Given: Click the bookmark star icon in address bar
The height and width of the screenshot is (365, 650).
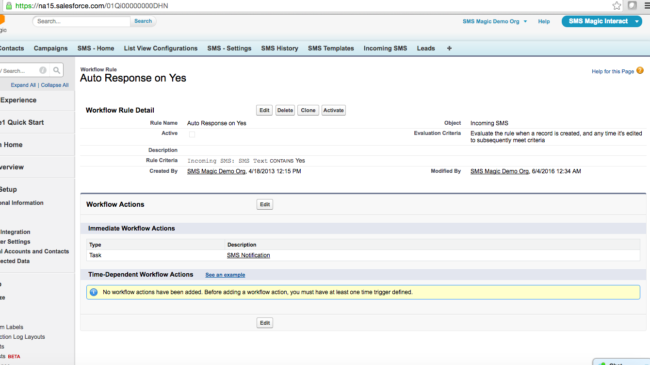Looking at the screenshot, I should pyautogui.click(x=616, y=5).
